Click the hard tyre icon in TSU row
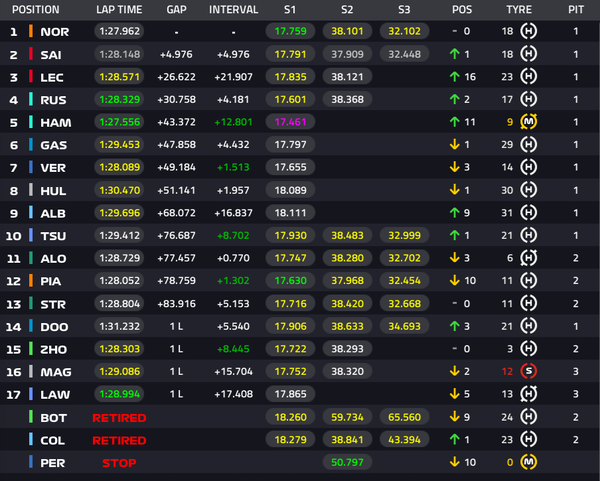This screenshot has height=481, width=600. pyautogui.click(x=528, y=235)
